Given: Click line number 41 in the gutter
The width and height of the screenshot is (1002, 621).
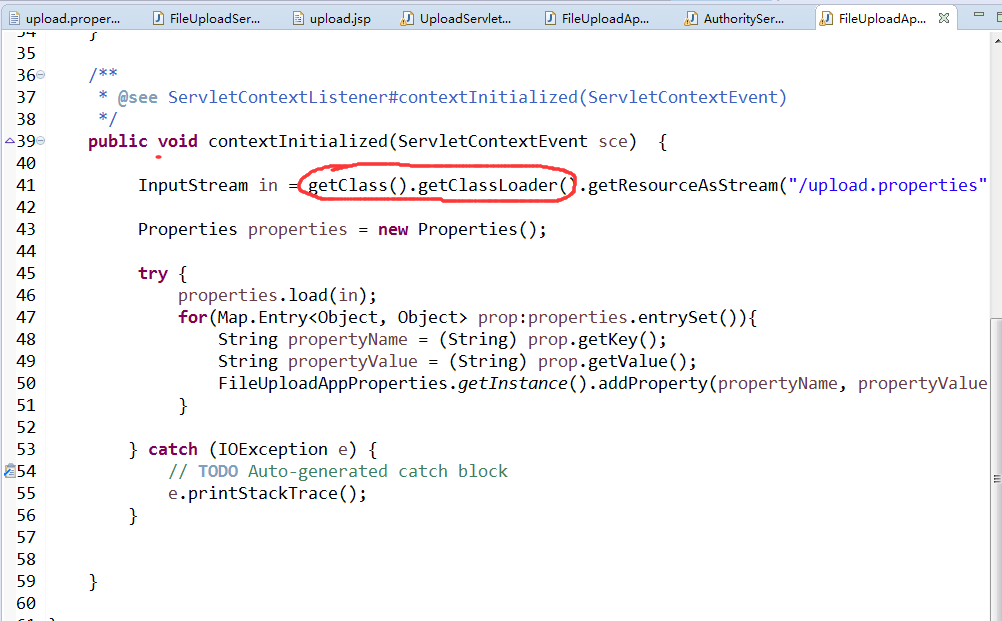Looking at the screenshot, I should tap(26, 185).
